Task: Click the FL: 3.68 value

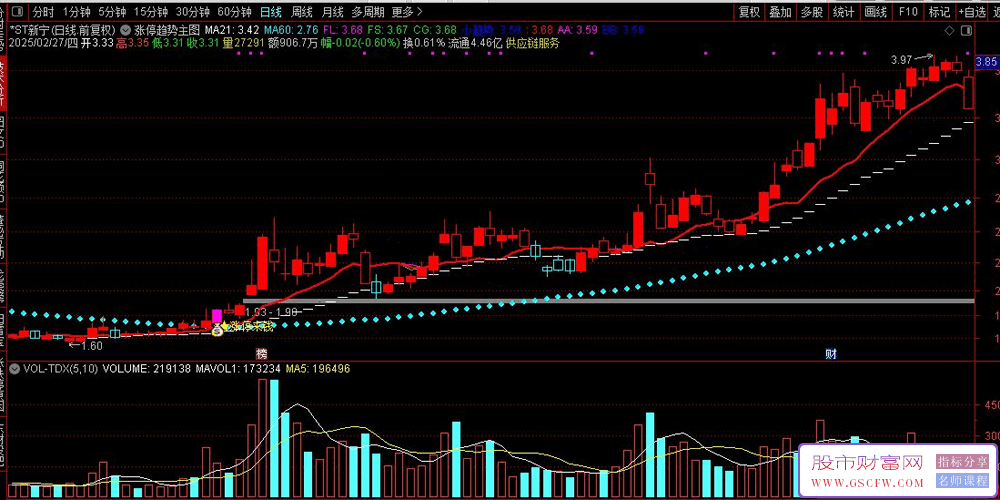Action: pos(343,29)
